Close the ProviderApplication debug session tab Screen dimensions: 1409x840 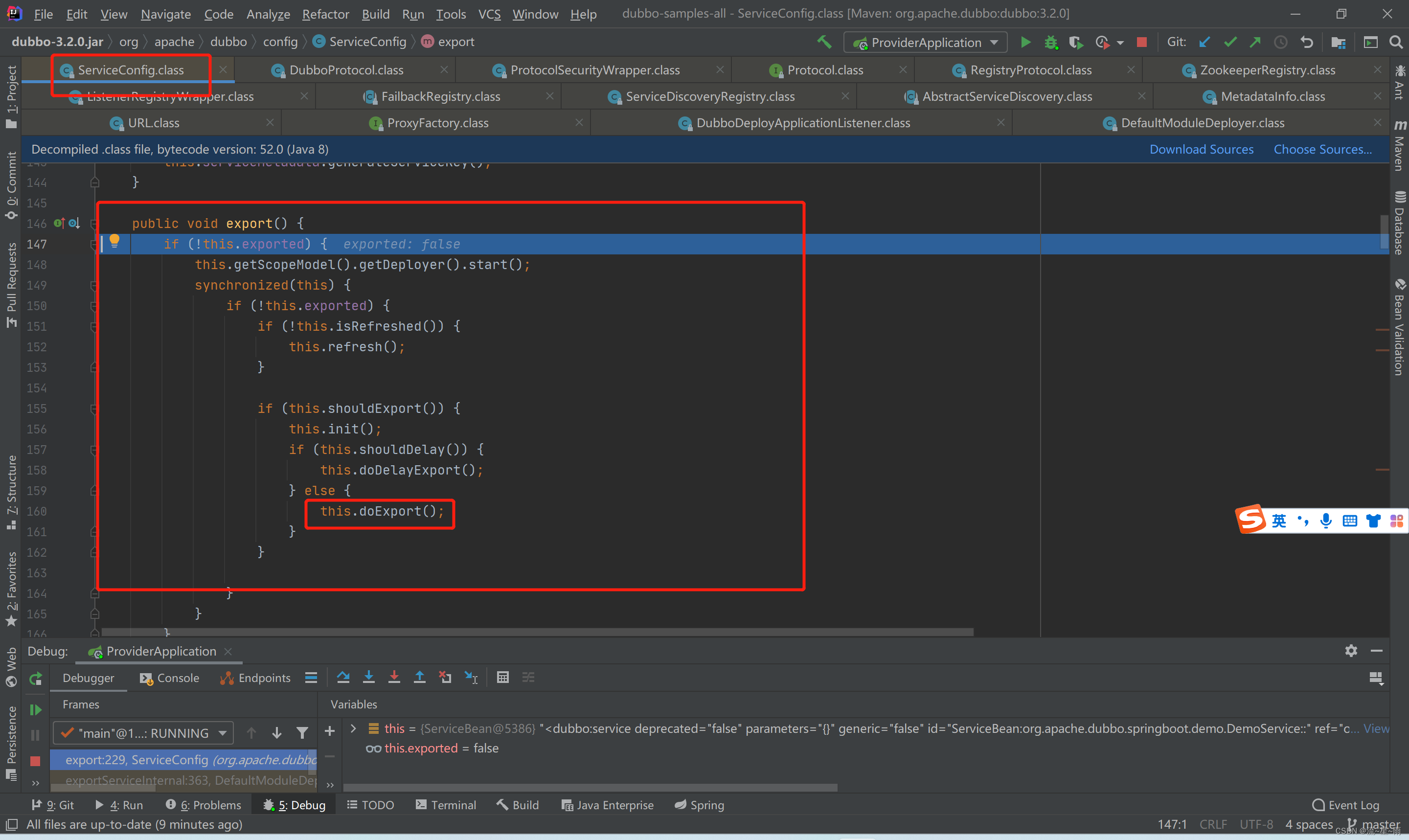tap(228, 652)
